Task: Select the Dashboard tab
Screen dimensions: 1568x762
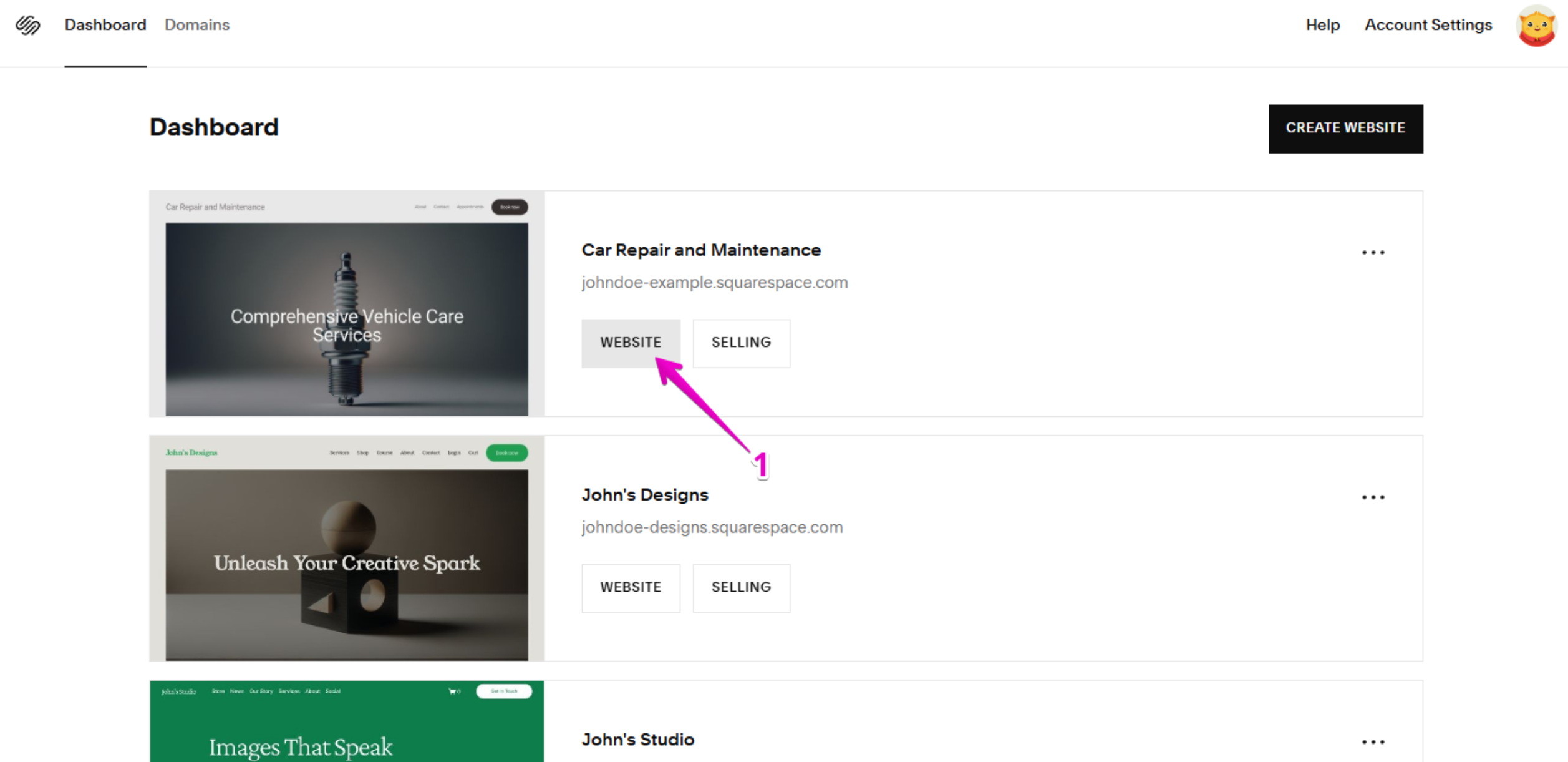Action: pos(105,25)
